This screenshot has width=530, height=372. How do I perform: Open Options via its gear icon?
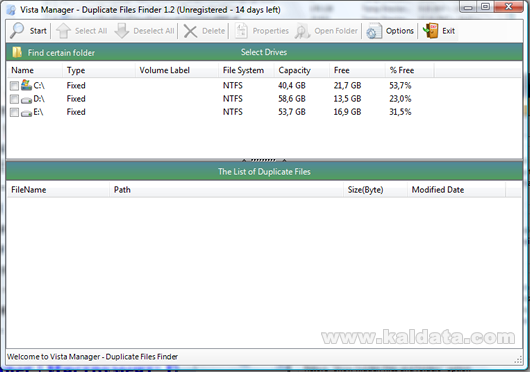click(374, 31)
